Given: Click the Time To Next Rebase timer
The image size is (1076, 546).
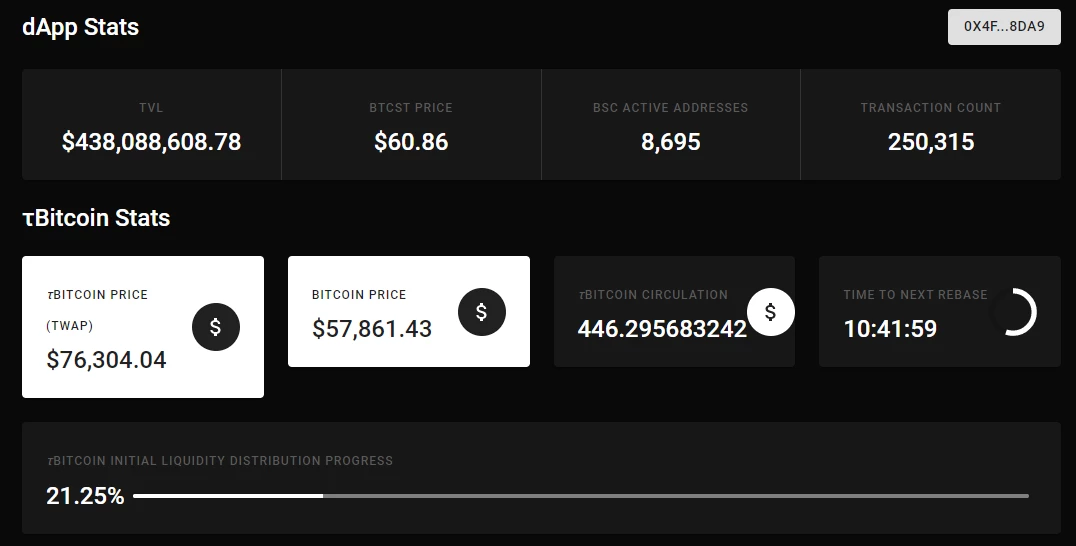Looking at the screenshot, I should 890,329.
